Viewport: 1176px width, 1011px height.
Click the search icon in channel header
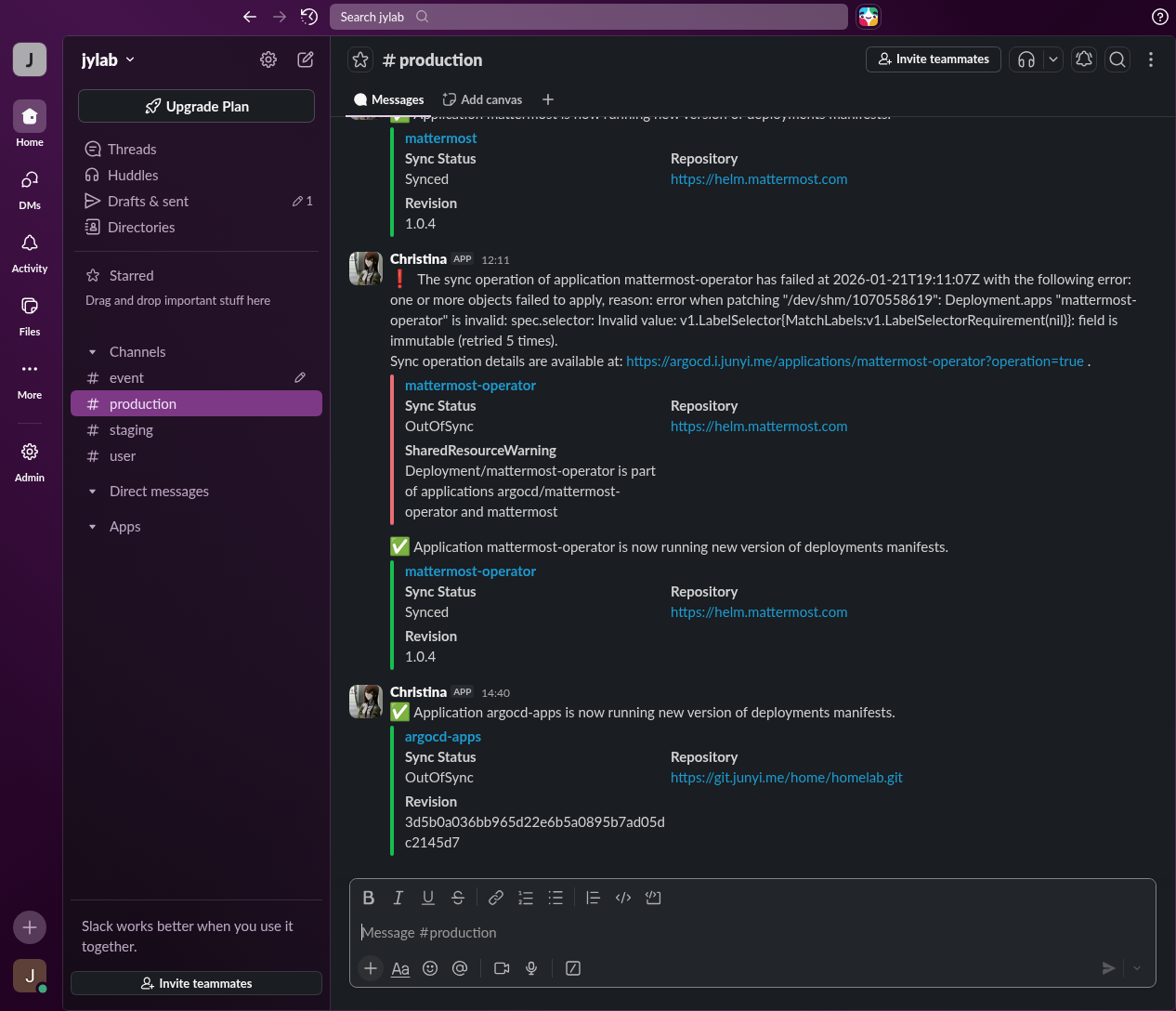coord(1117,59)
